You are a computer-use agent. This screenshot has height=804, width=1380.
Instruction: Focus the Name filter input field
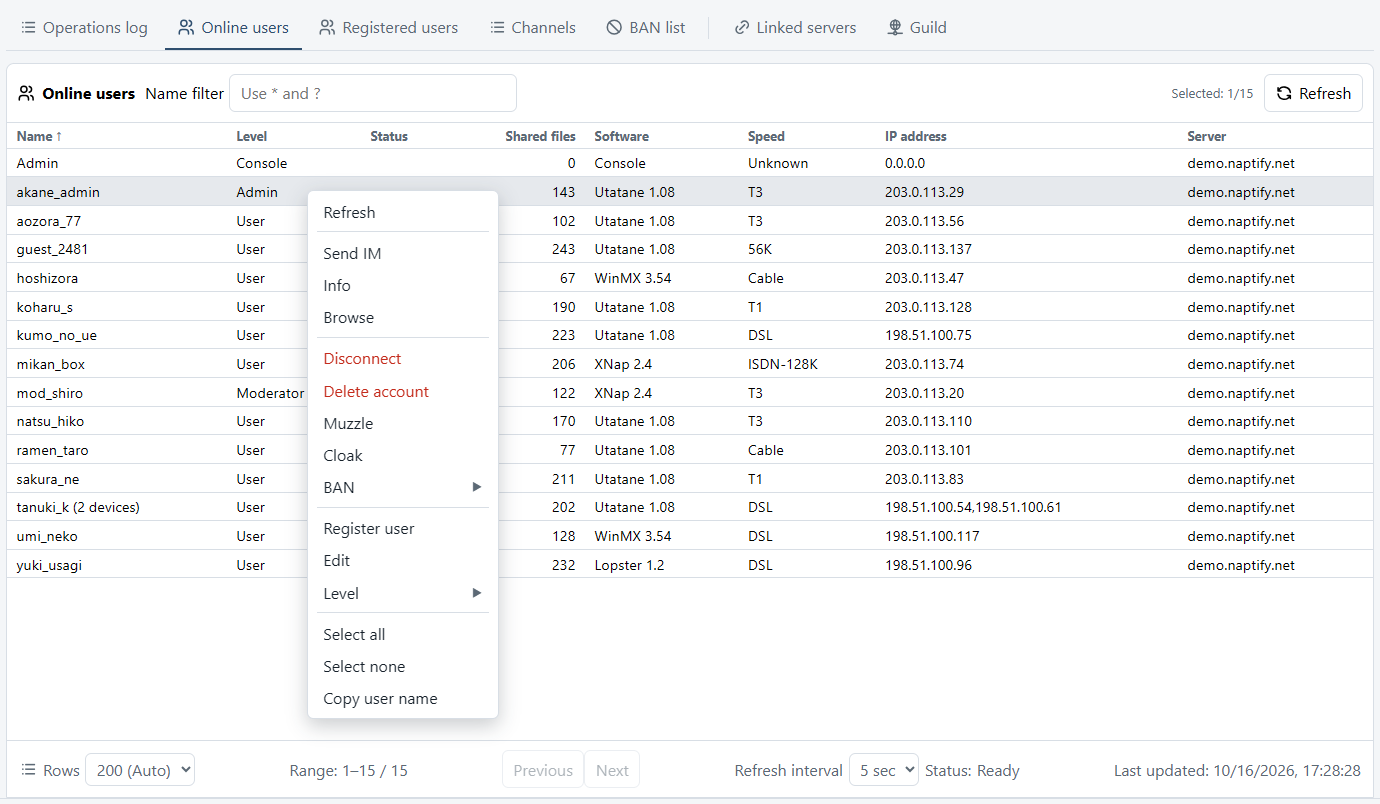tap(373, 93)
